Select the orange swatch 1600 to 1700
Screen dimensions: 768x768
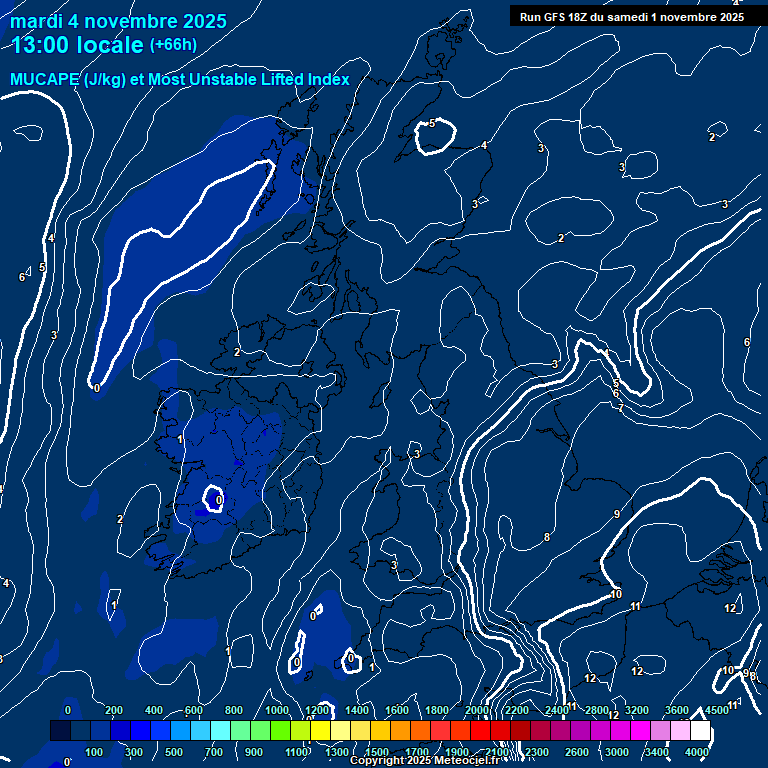(x=400, y=730)
